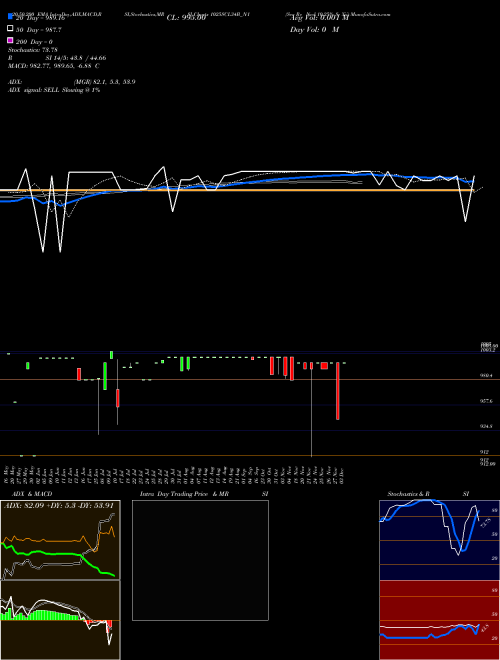Select the '20 Day - 989.16' legend text
Image resolution: width=500 pixels, height=660 pixels.
(x=40, y=18)
